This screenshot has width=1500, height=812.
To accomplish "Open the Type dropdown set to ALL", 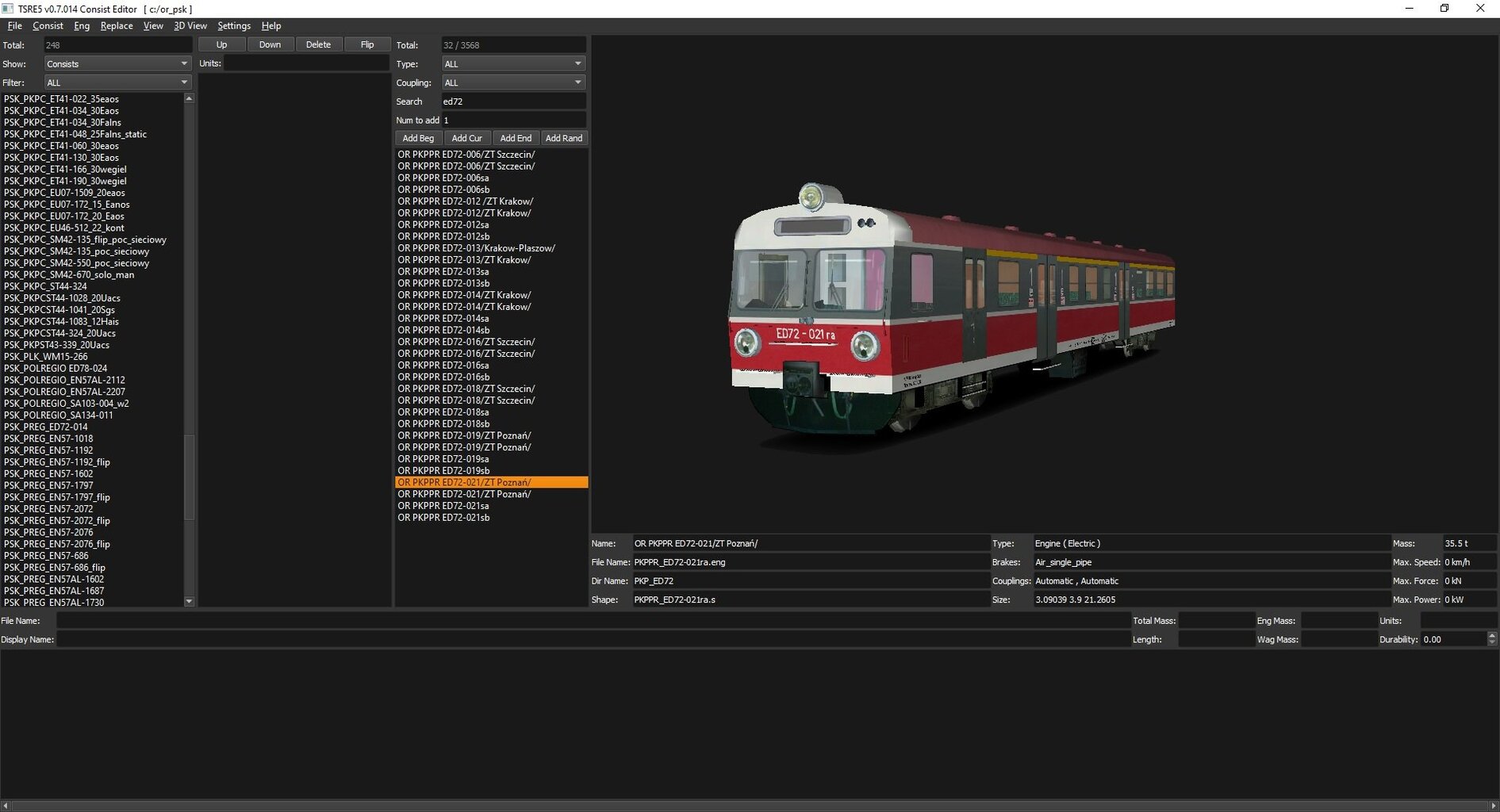I will coord(513,64).
